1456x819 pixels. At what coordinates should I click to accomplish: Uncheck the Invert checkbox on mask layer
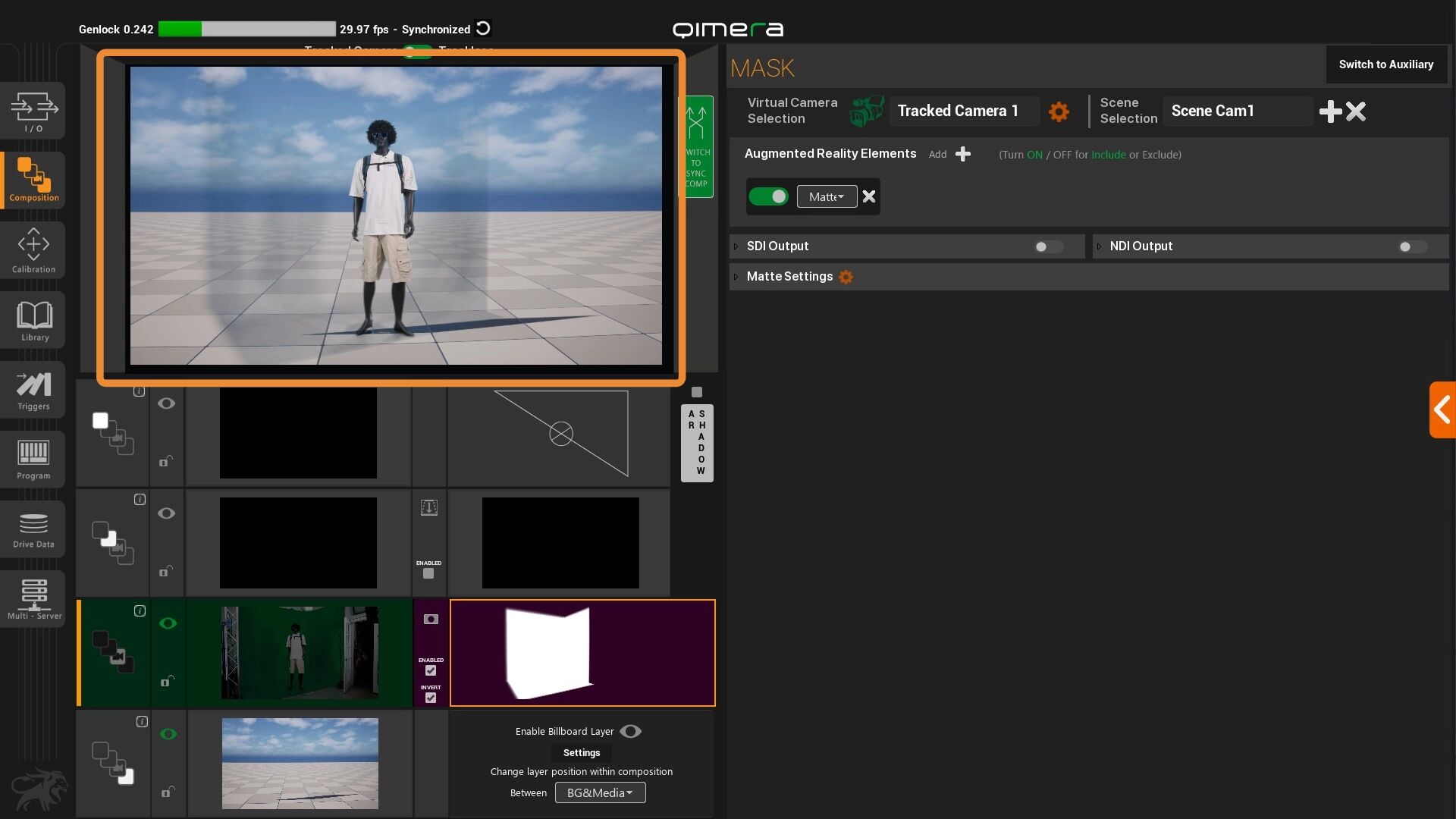pos(431,698)
